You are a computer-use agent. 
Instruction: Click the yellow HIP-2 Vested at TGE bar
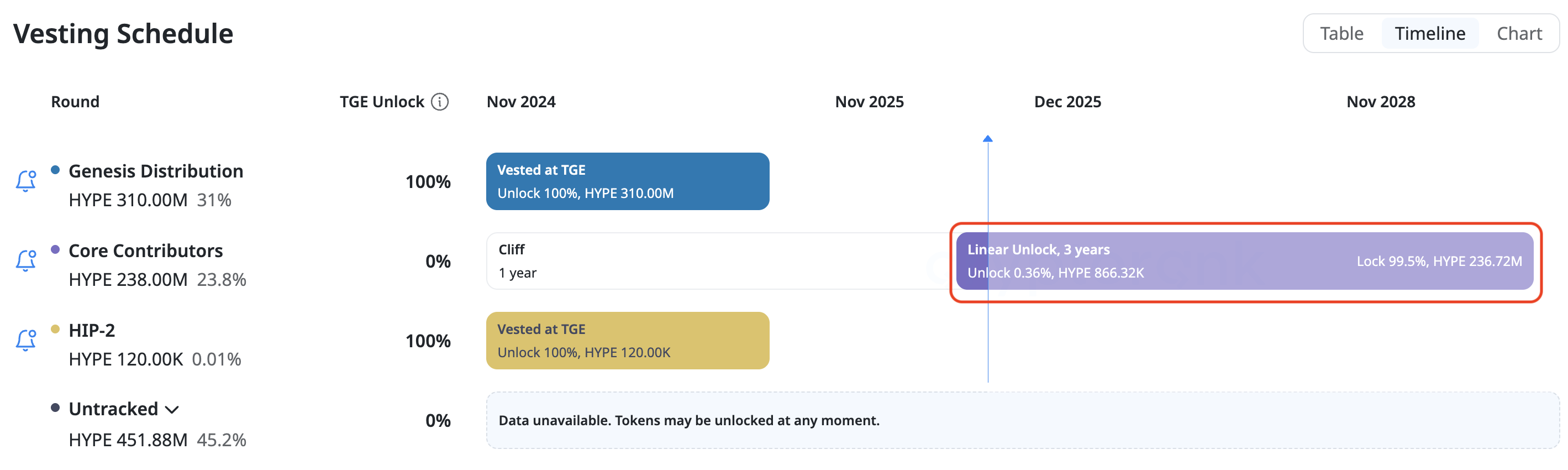click(x=628, y=341)
